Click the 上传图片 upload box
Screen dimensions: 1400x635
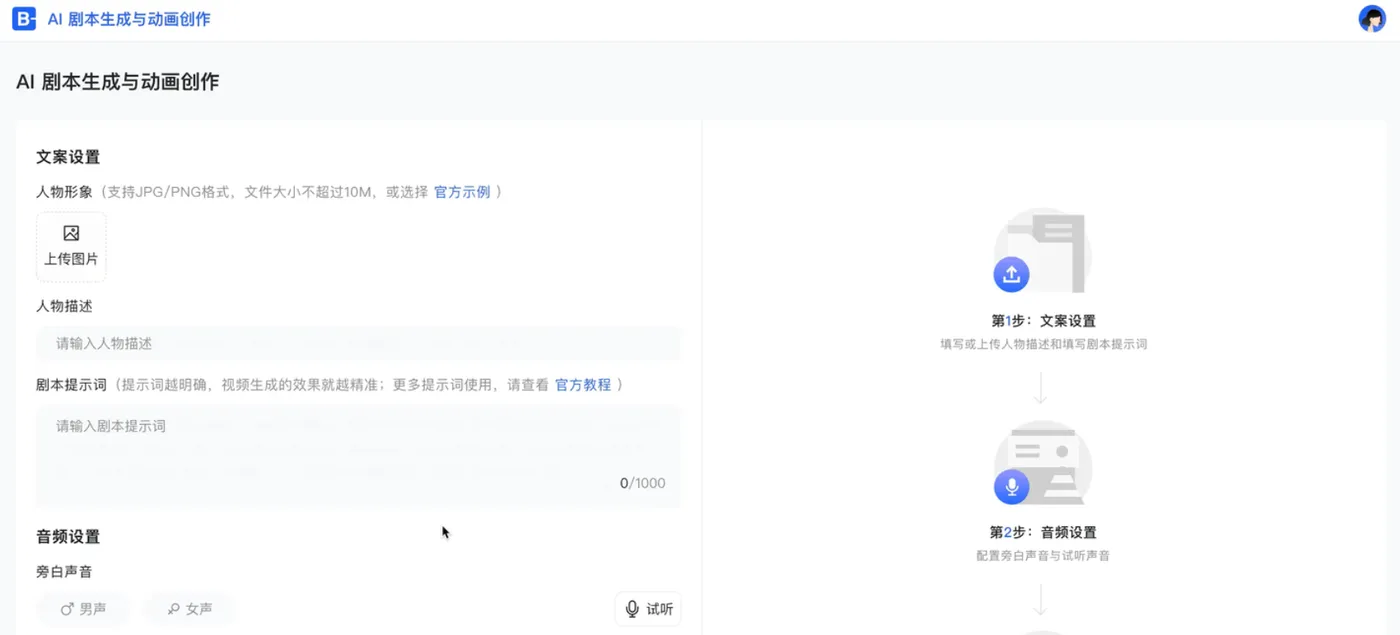71,247
